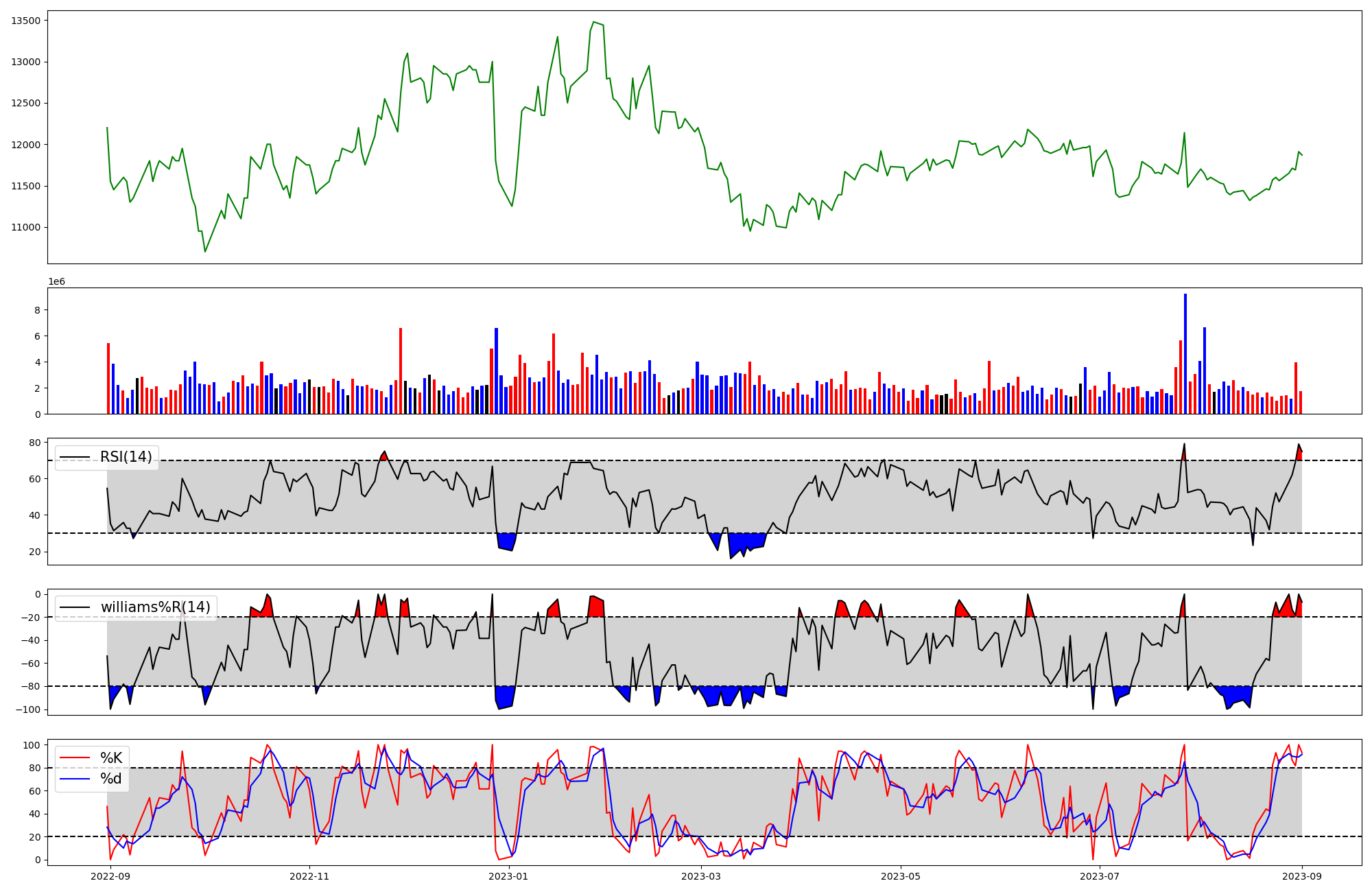Click the lowest trough of green price line
This screenshot has height=892, width=1372.
pyautogui.click(x=204, y=252)
